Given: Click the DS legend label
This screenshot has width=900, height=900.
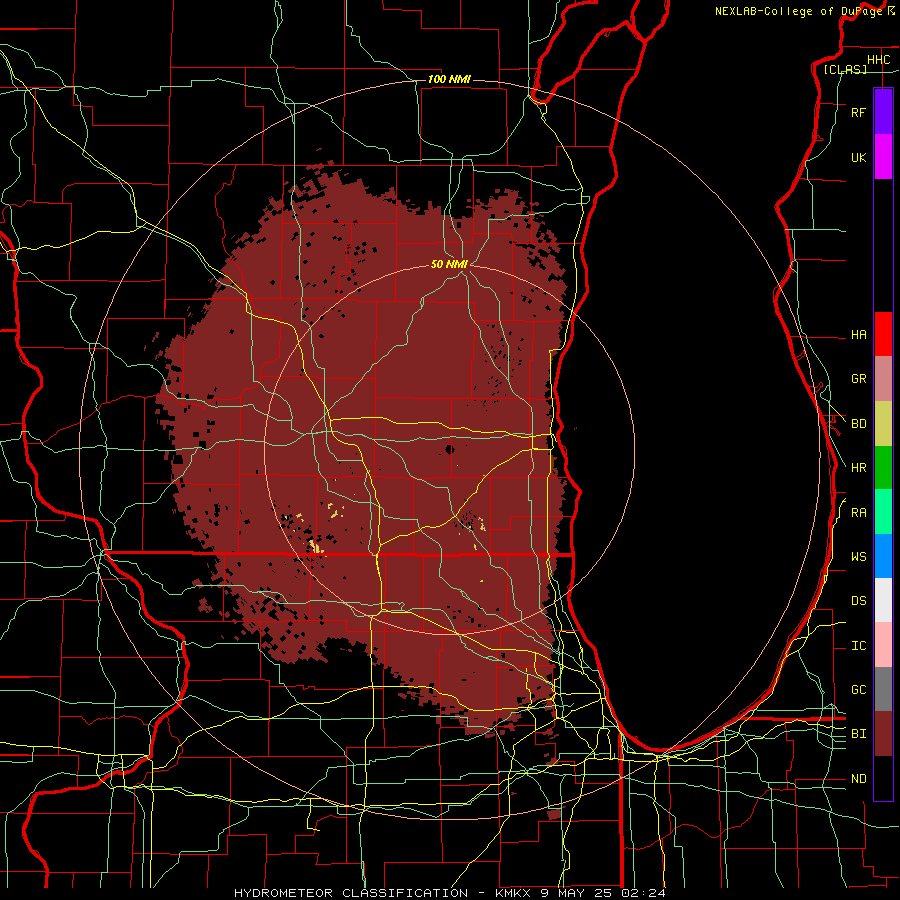Looking at the screenshot, I should coord(858,601).
